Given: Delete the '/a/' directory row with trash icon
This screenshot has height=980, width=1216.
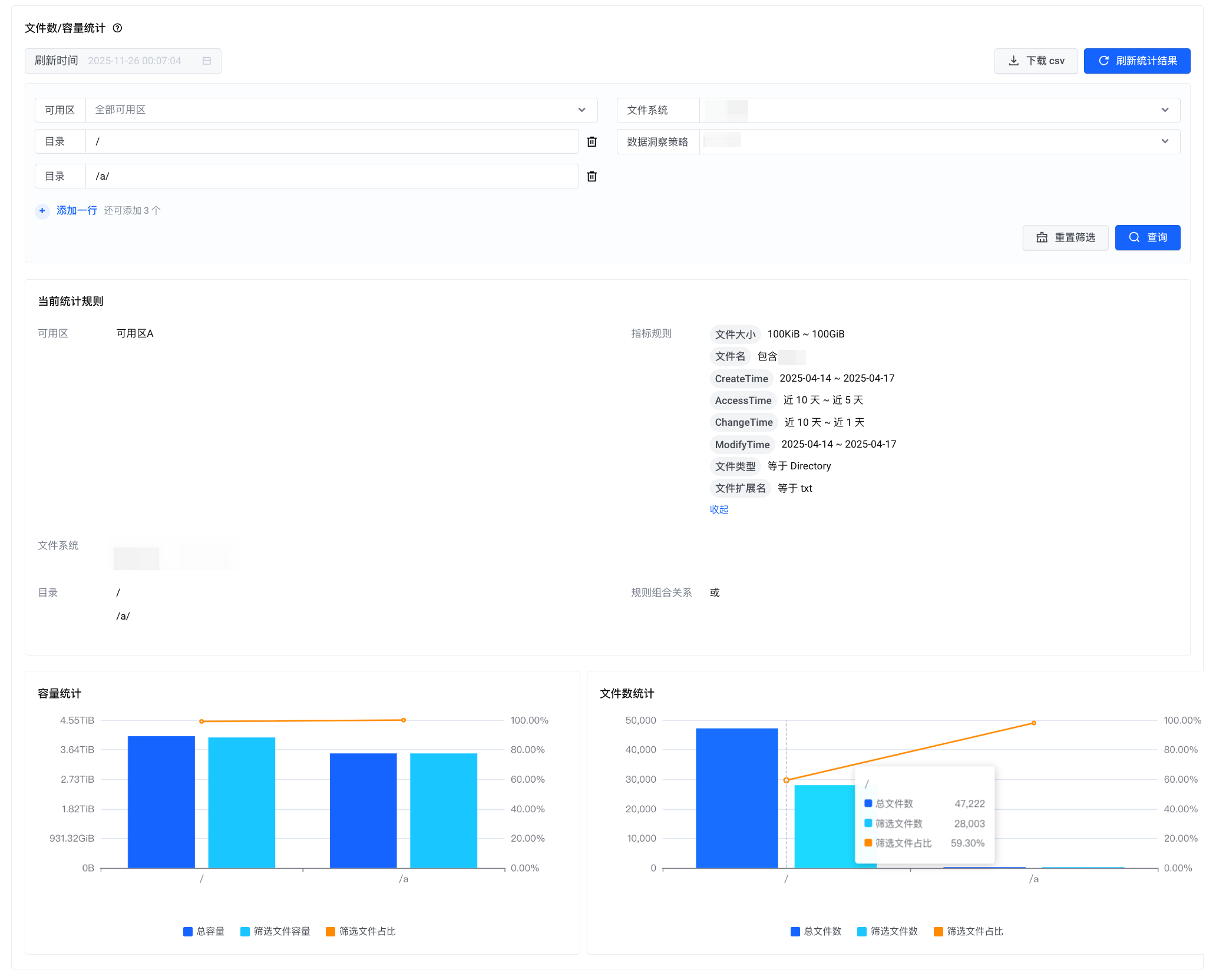Looking at the screenshot, I should pyautogui.click(x=592, y=177).
